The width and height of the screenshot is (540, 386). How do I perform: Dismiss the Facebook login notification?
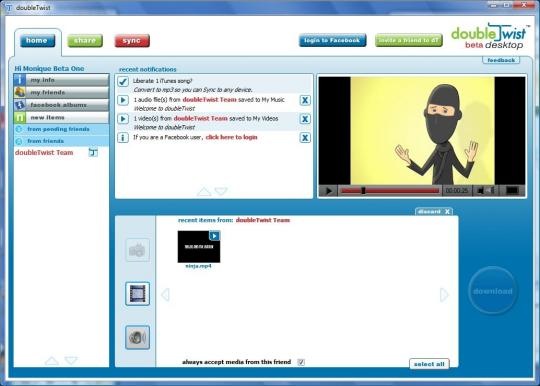(x=305, y=138)
